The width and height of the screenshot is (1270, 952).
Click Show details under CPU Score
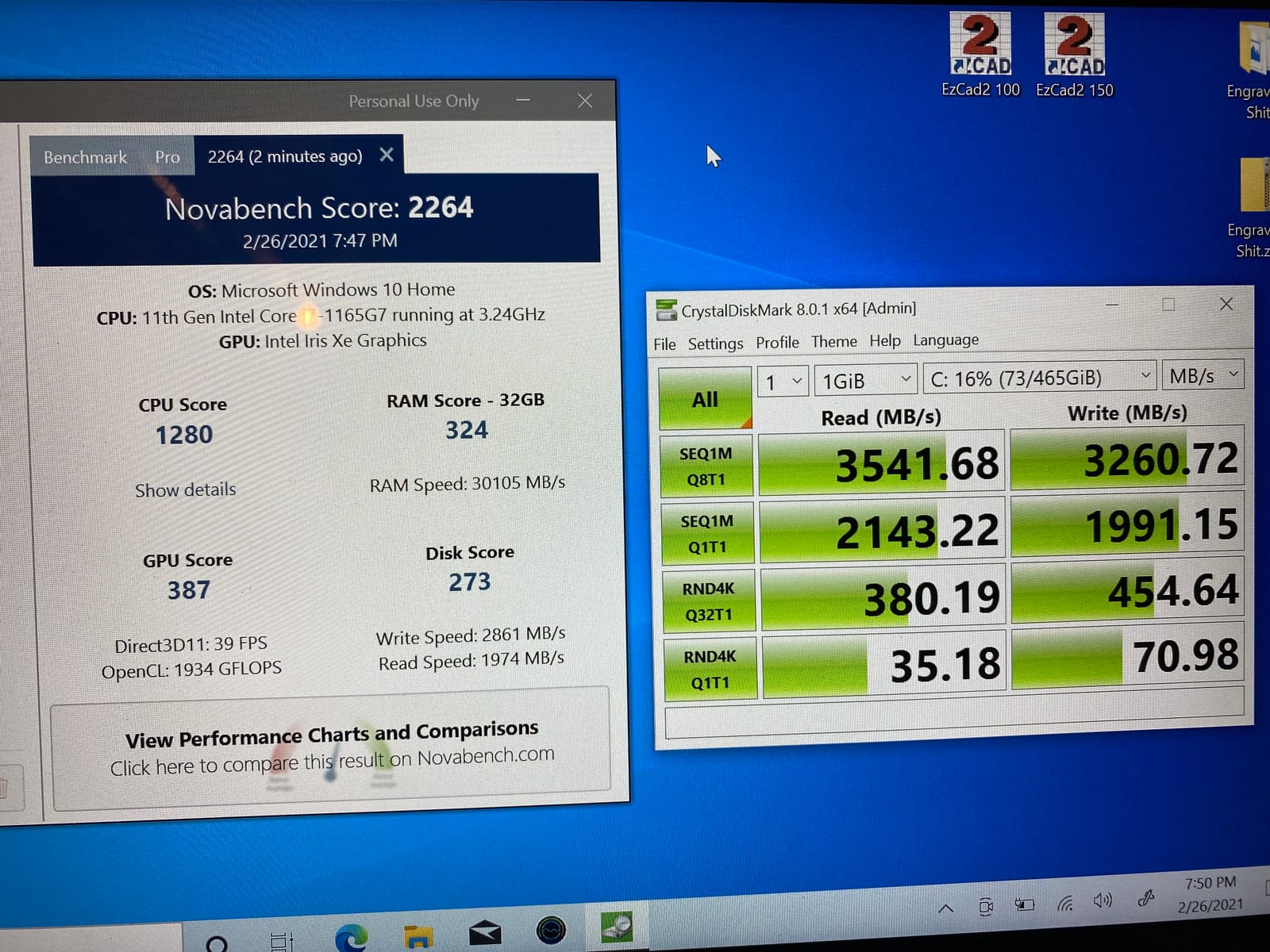pyautogui.click(x=186, y=490)
